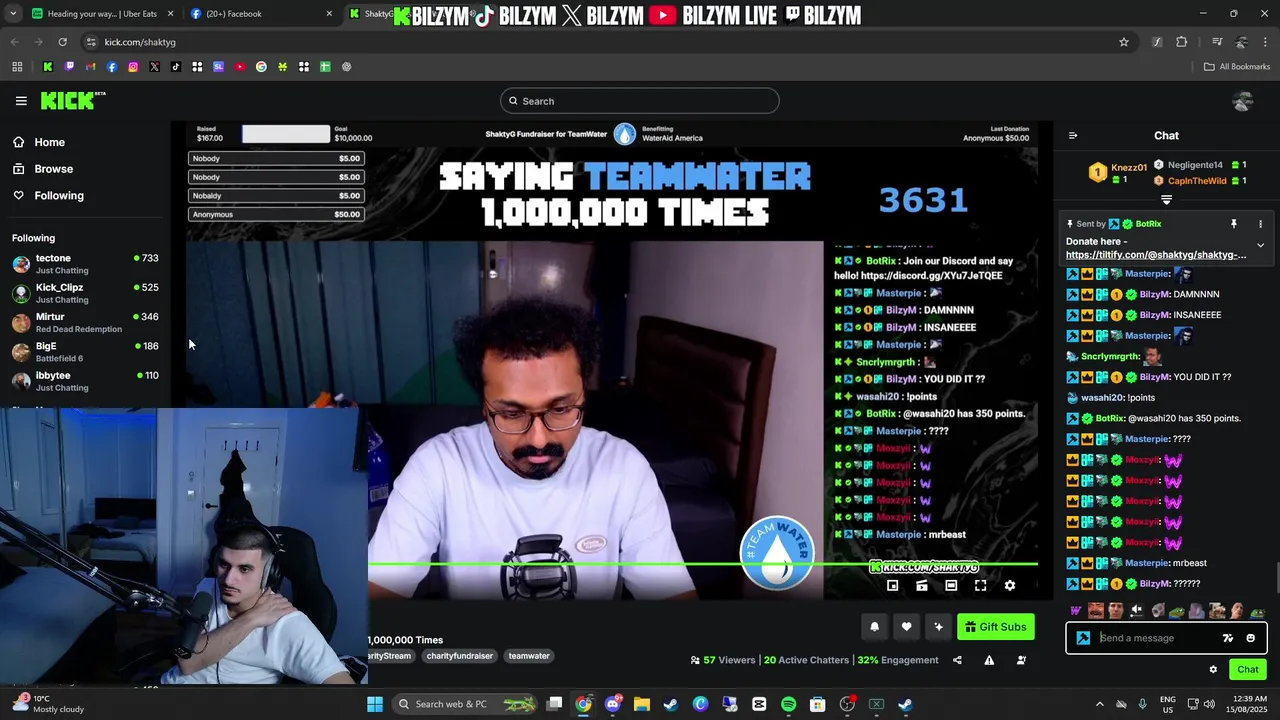
Task: Open Spotify from the taskbar
Action: (x=788, y=704)
